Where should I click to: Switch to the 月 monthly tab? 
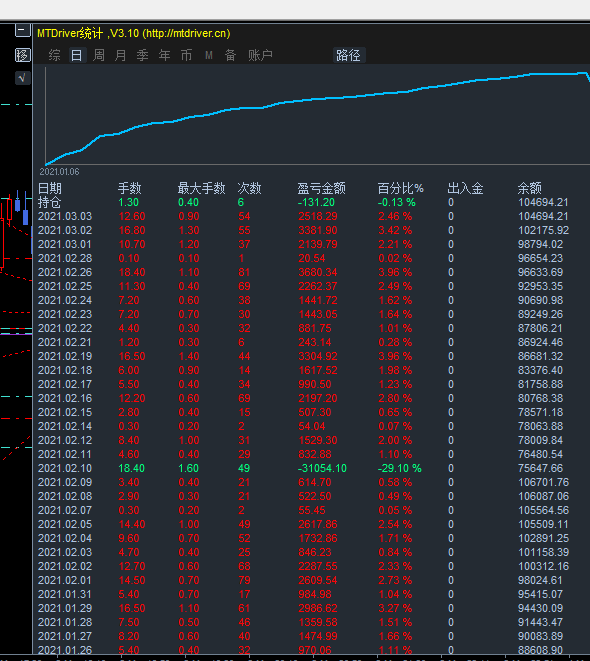coord(121,55)
